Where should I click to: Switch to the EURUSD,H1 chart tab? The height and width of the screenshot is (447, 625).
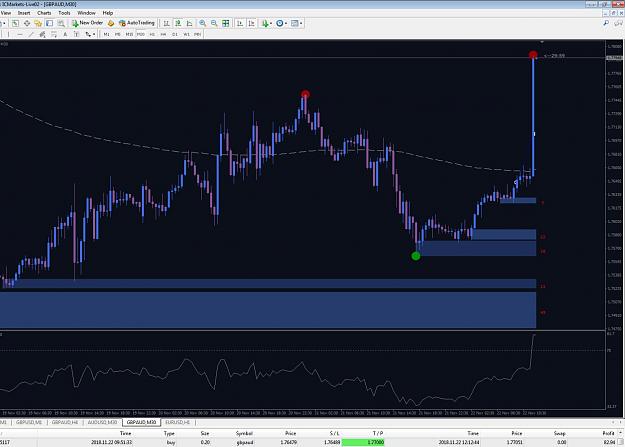point(178,422)
